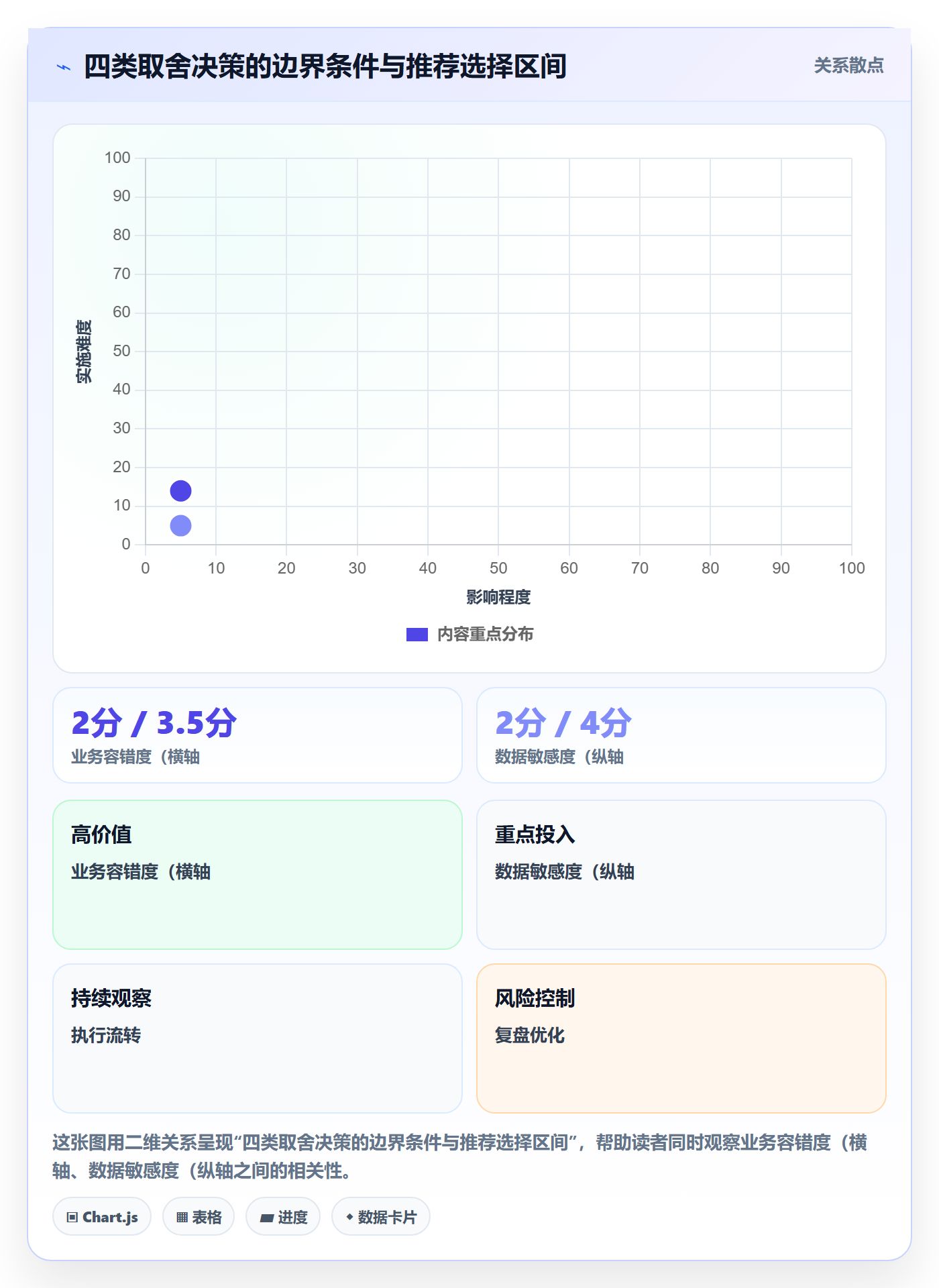939x1288 pixels.
Task: Open the 2分 / 4分 data card
Action: click(x=681, y=735)
